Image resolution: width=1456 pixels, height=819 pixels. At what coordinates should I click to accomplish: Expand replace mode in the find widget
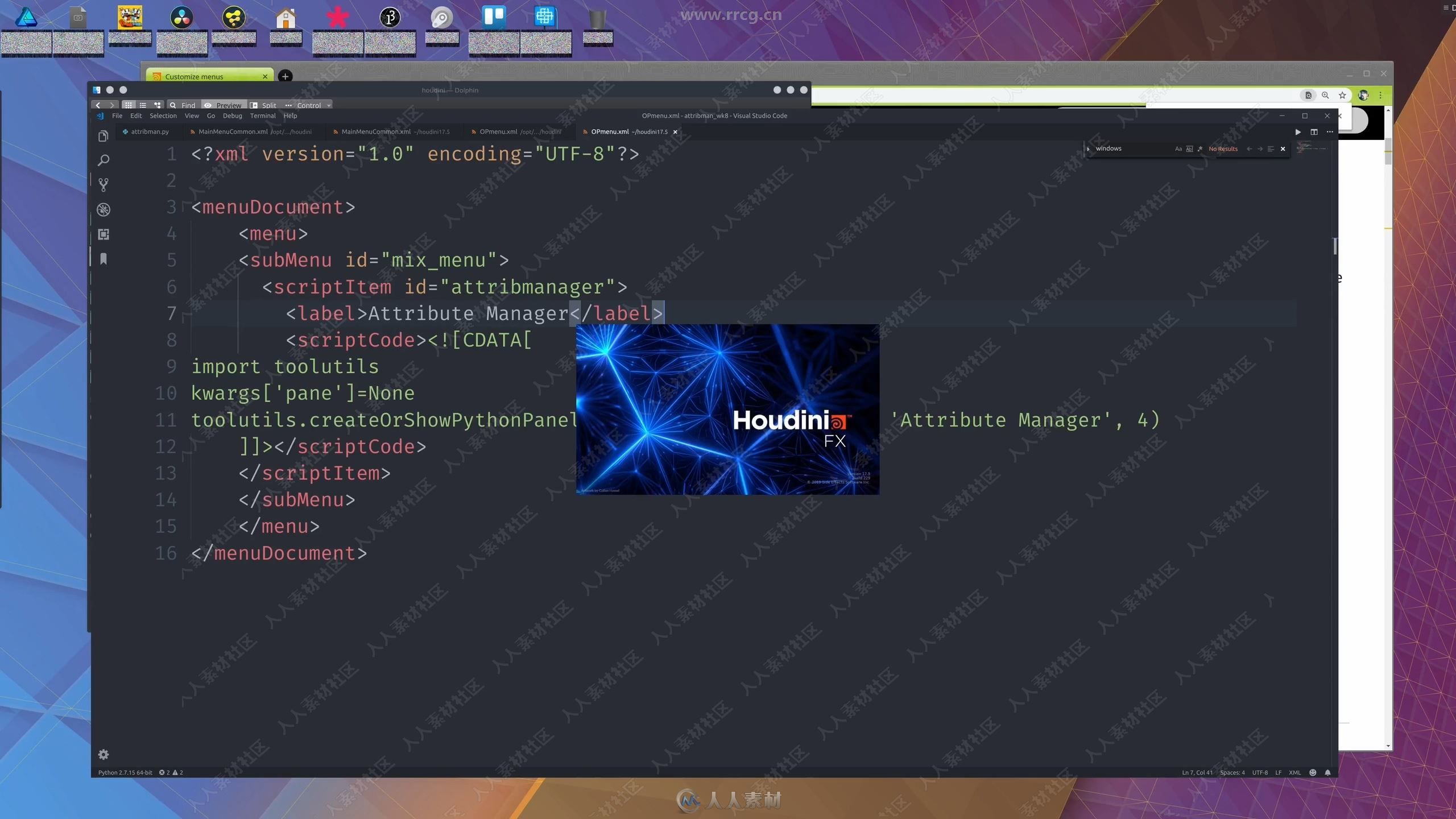pos(1088,149)
